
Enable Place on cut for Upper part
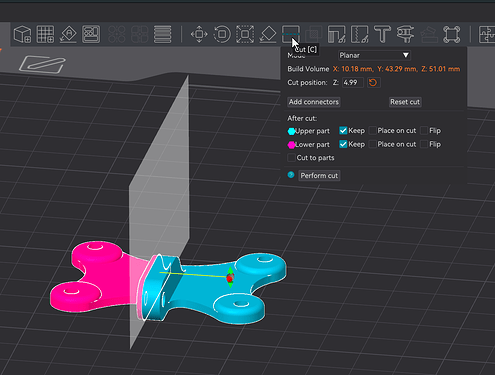pos(373,130)
